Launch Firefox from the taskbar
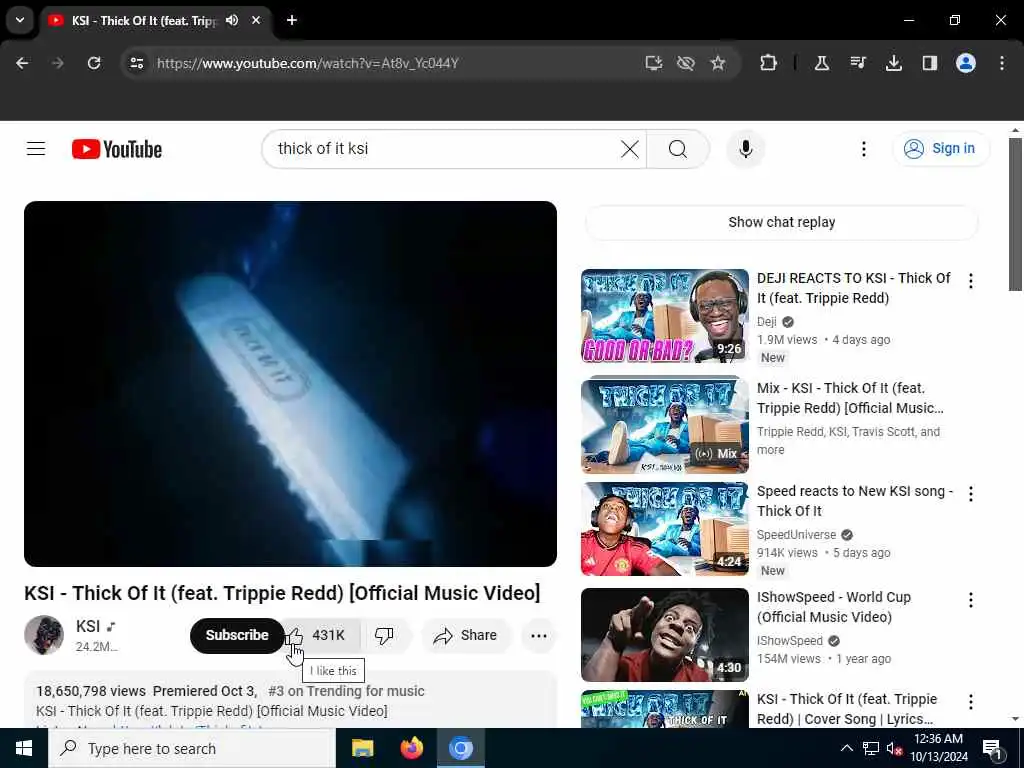 coord(411,748)
